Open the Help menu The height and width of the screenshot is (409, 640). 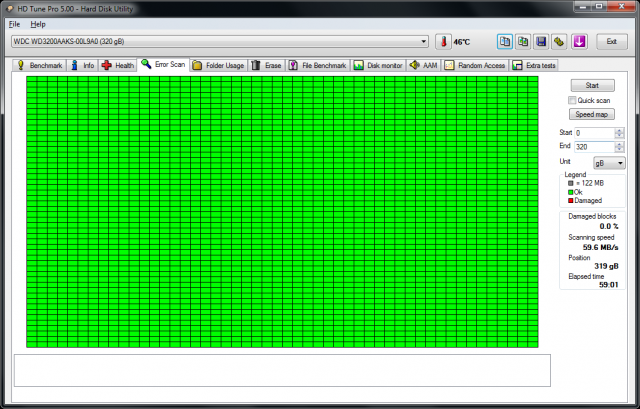click(x=38, y=23)
